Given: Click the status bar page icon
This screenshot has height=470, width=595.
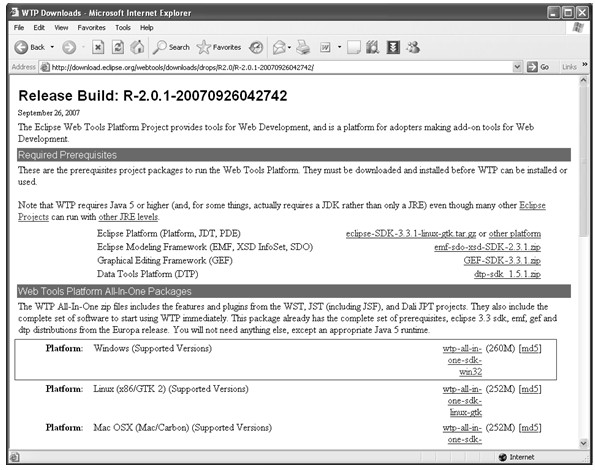Looking at the screenshot, I should tap(14, 457).
